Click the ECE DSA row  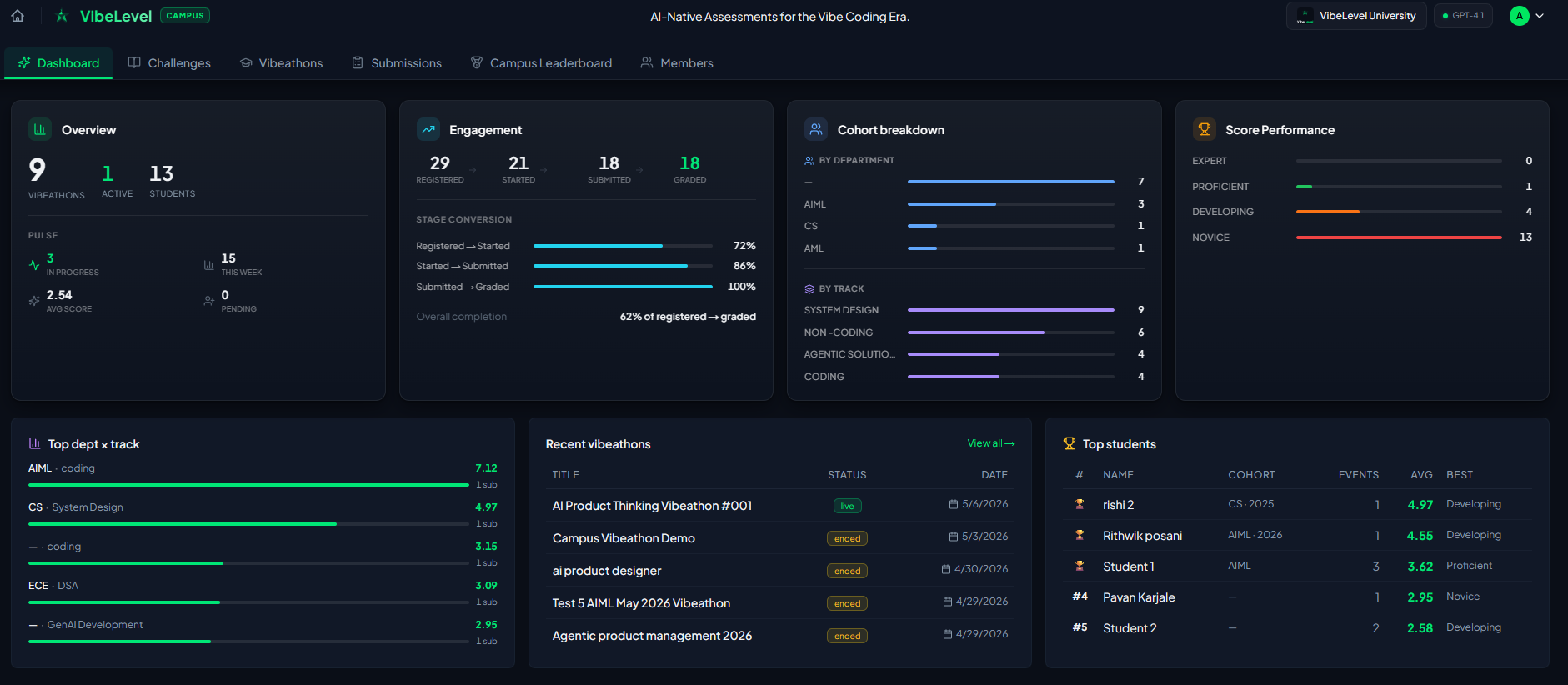(263, 593)
